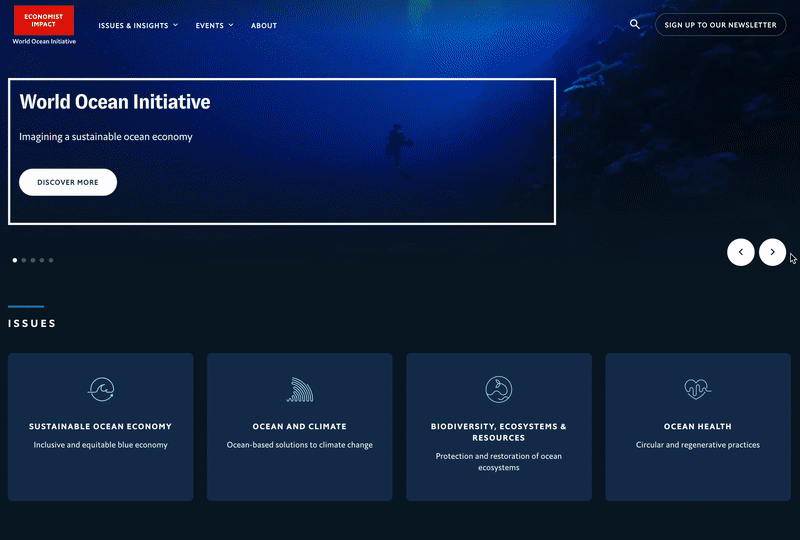The width and height of the screenshot is (800, 540).
Task: Click the Ocean and Climate arc icon
Action: click(300, 389)
